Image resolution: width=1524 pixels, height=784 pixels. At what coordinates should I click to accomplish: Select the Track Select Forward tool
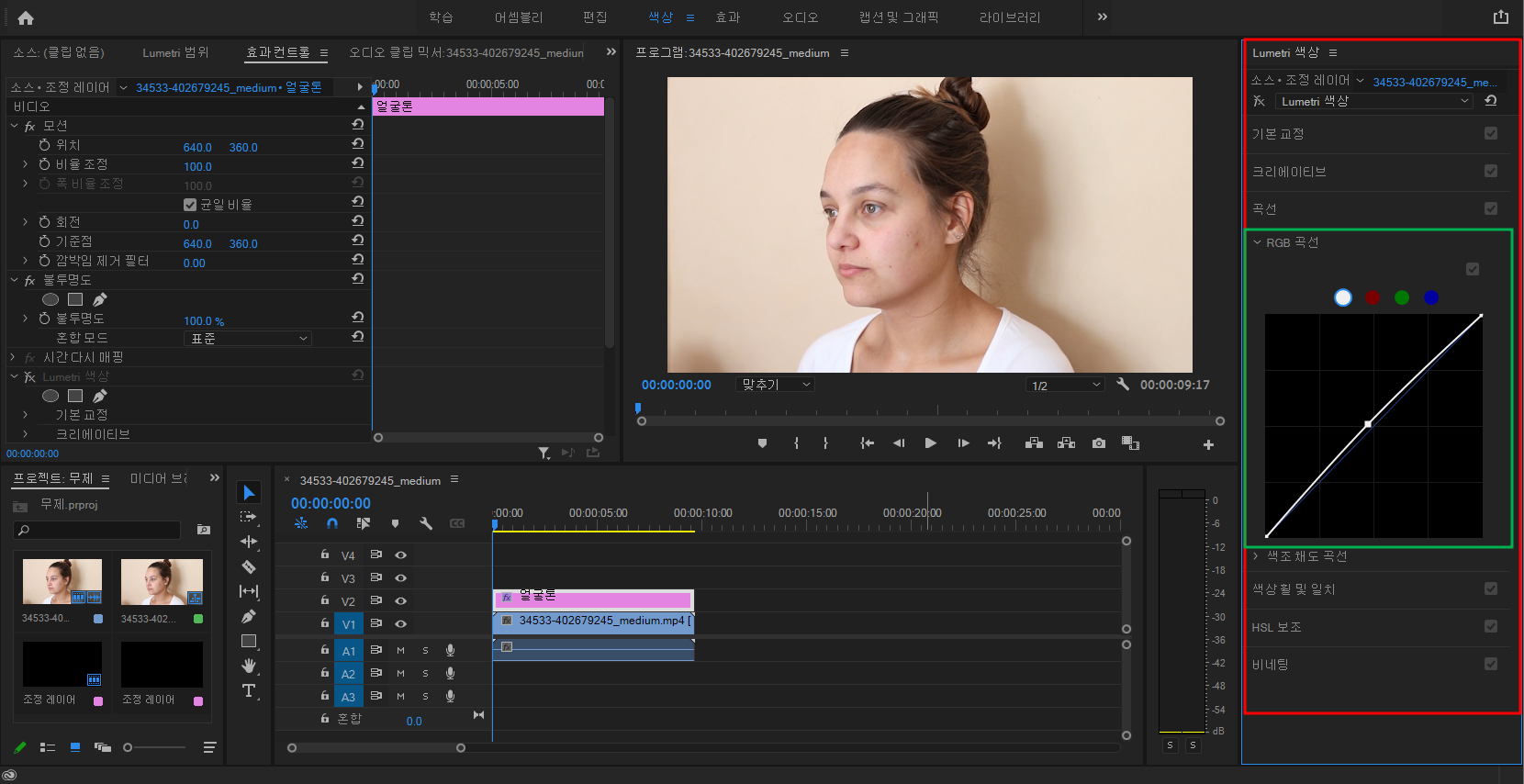pyautogui.click(x=249, y=518)
